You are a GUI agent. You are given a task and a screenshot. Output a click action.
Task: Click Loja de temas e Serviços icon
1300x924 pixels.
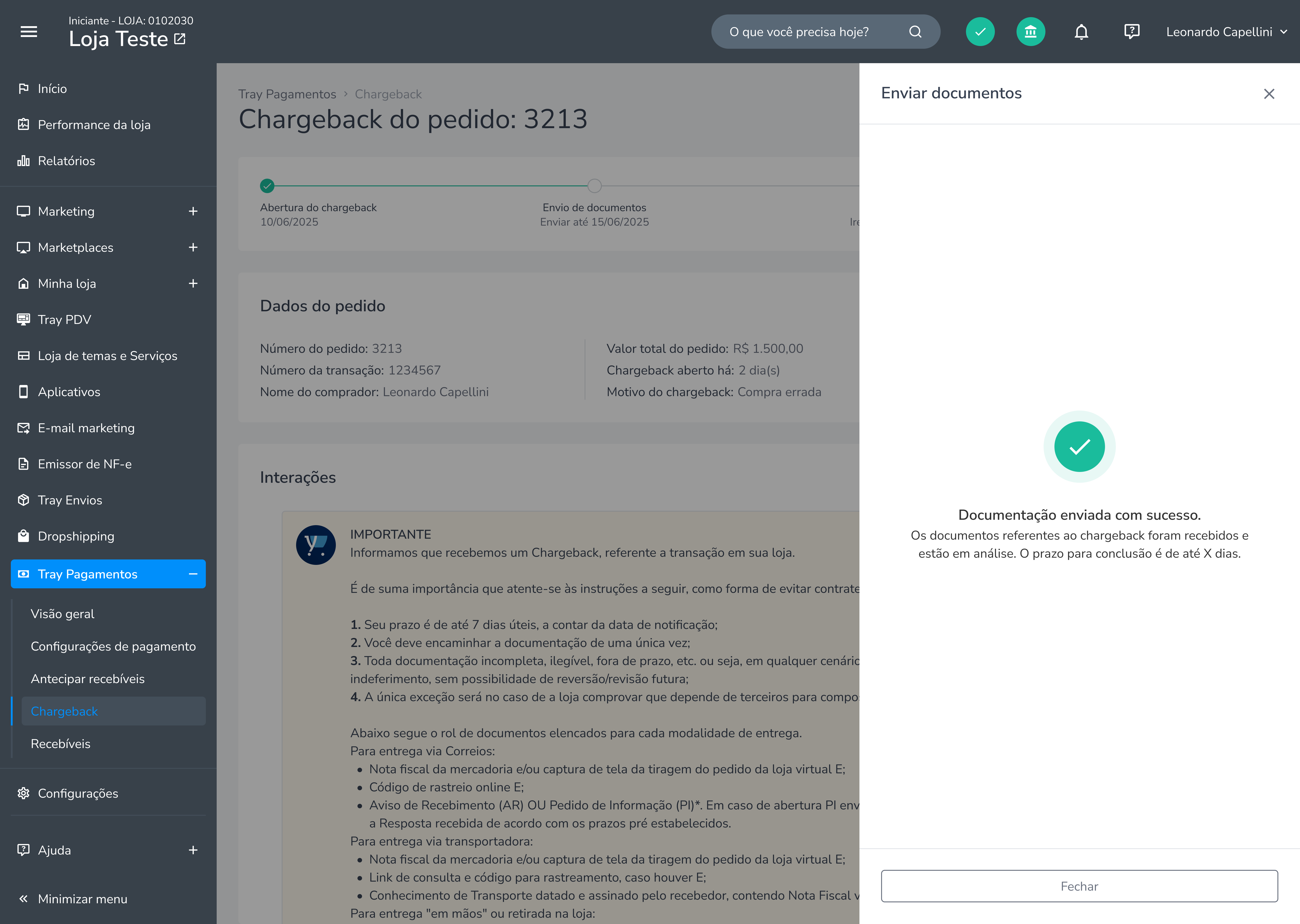23,356
